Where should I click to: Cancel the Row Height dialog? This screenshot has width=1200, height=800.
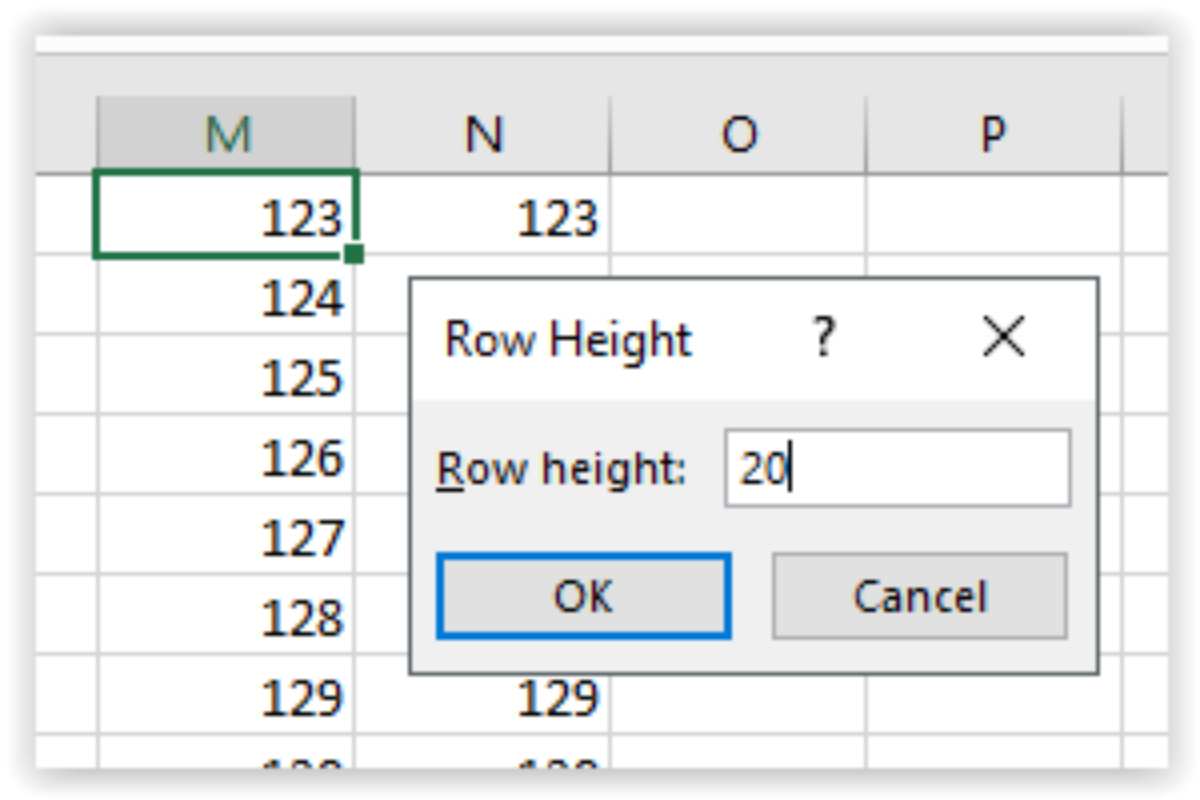919,596
